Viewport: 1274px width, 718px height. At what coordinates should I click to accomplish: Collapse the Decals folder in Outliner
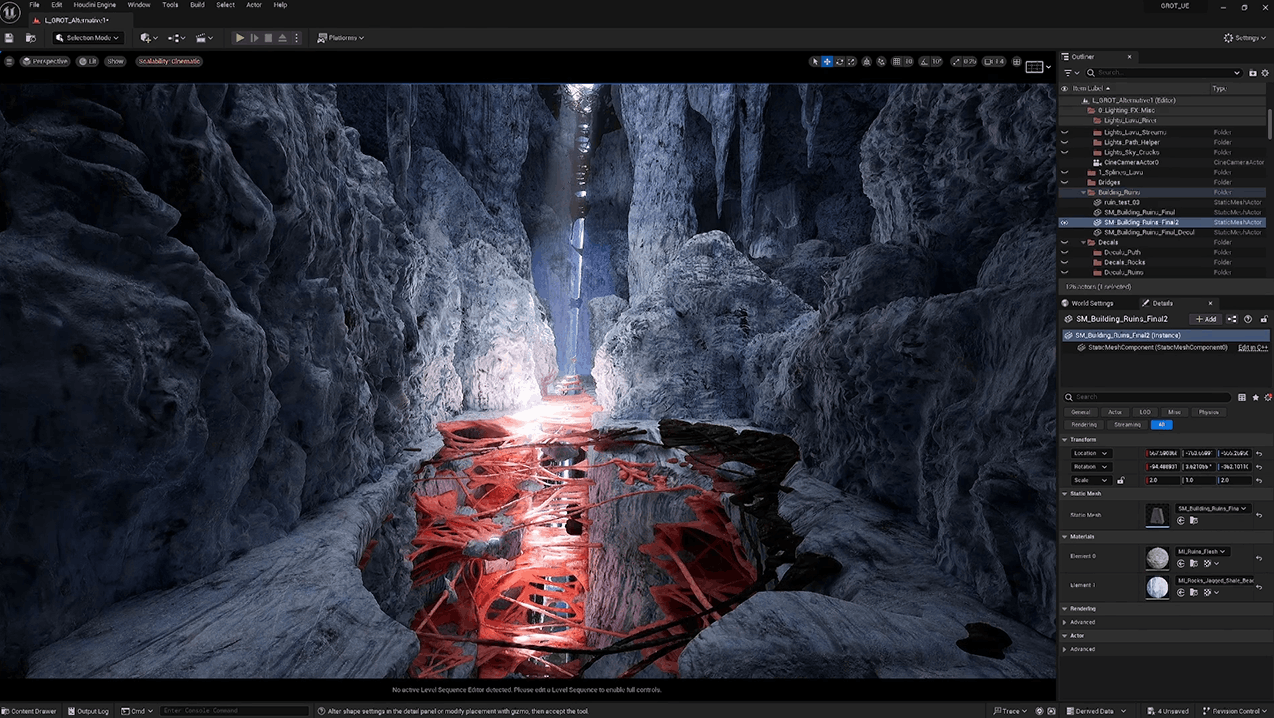[x=1083, y=242]
